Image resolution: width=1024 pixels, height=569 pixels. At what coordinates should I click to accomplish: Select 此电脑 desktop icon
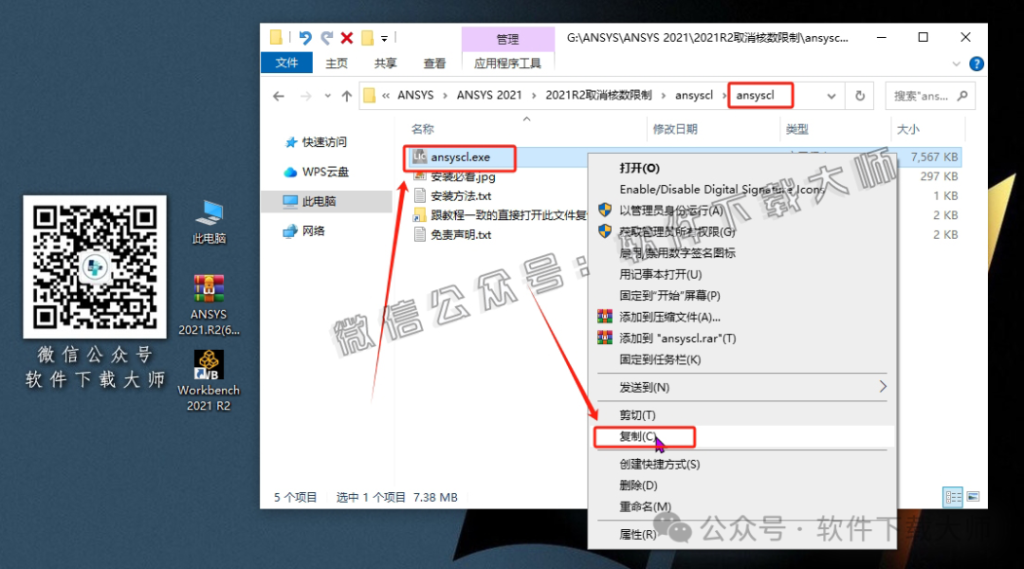pyautogui.click(x=209, y=222)
